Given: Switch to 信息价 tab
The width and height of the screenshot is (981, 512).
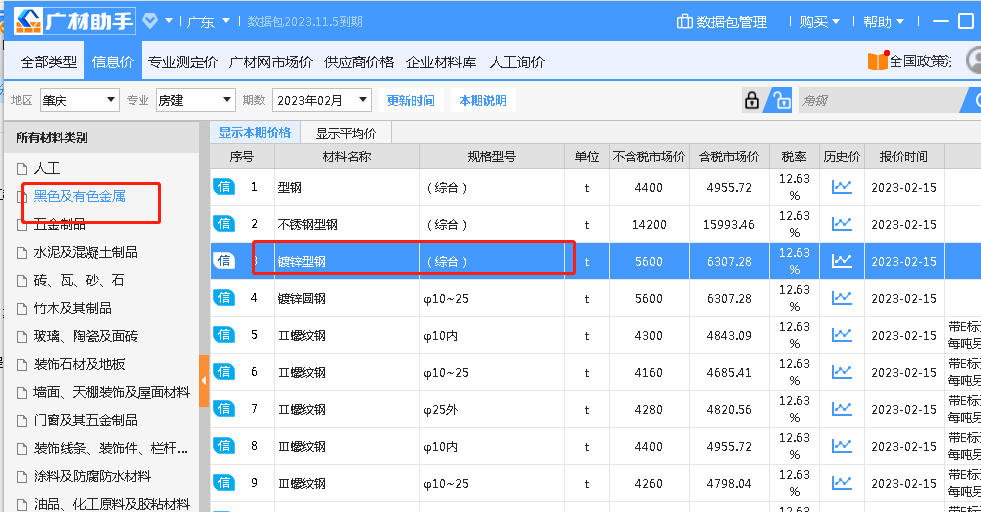Looking at the screenshot, I should pos(113,61).
